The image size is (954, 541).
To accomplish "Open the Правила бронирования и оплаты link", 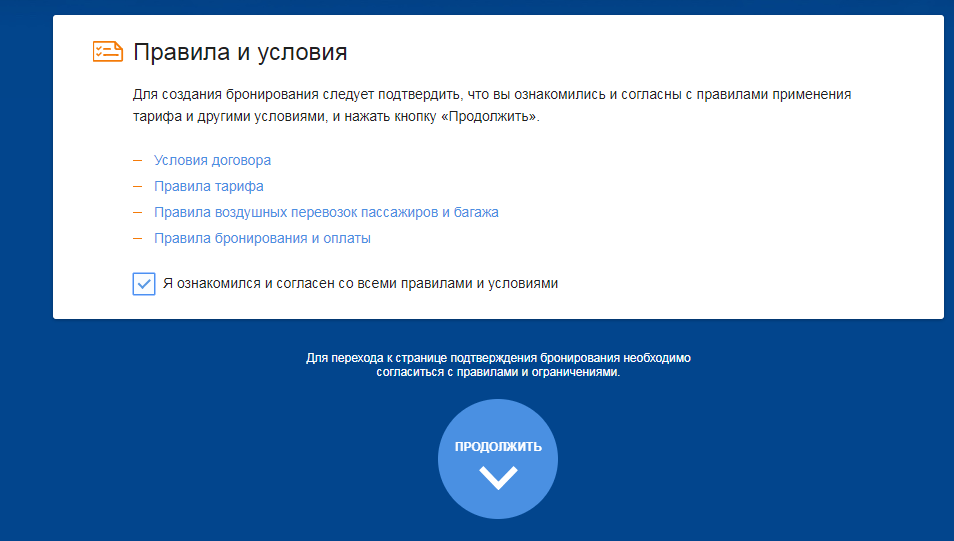I will (262, 238).
